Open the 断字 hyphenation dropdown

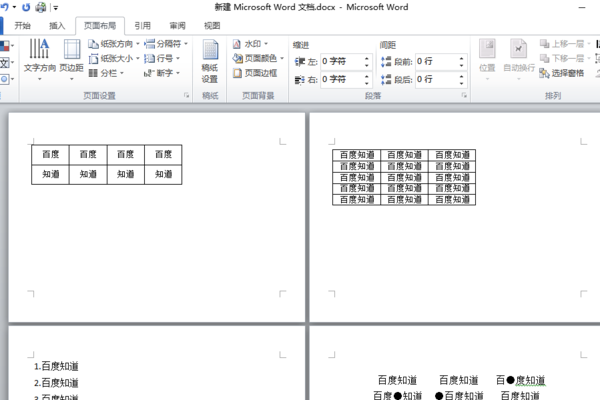coord(162,73)
